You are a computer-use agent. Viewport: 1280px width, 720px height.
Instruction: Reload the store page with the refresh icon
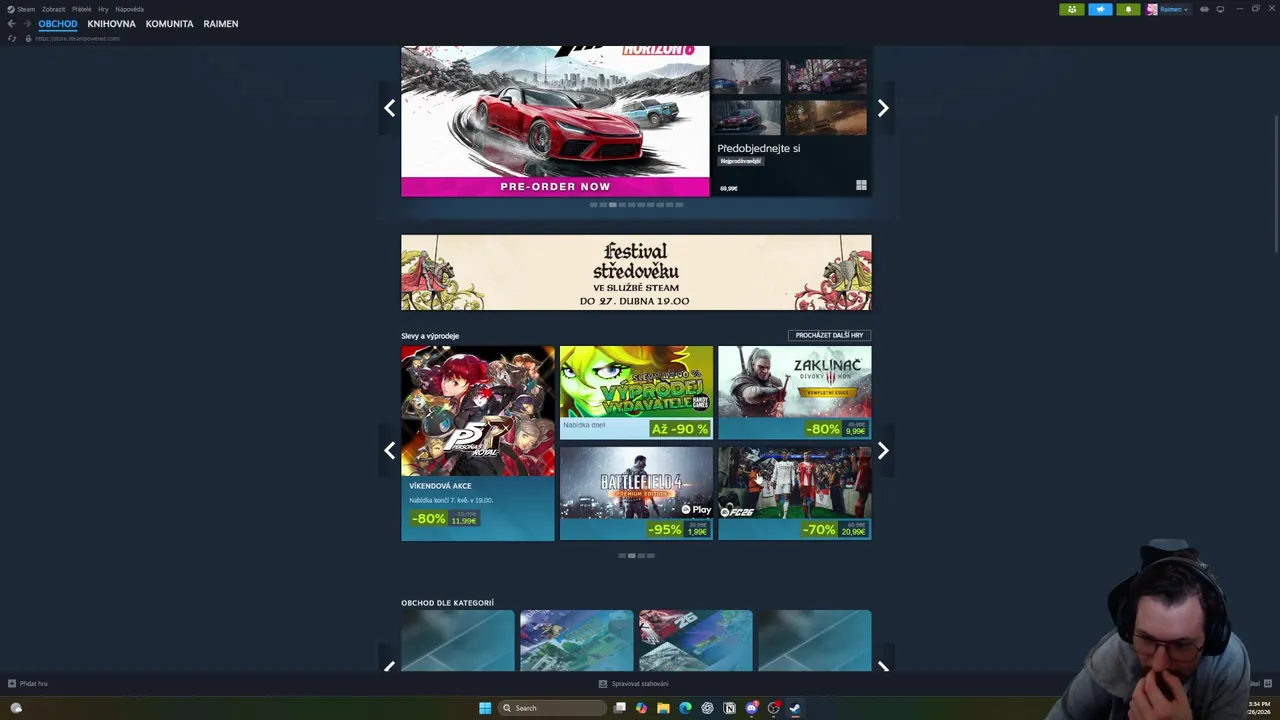click(12, 38)
